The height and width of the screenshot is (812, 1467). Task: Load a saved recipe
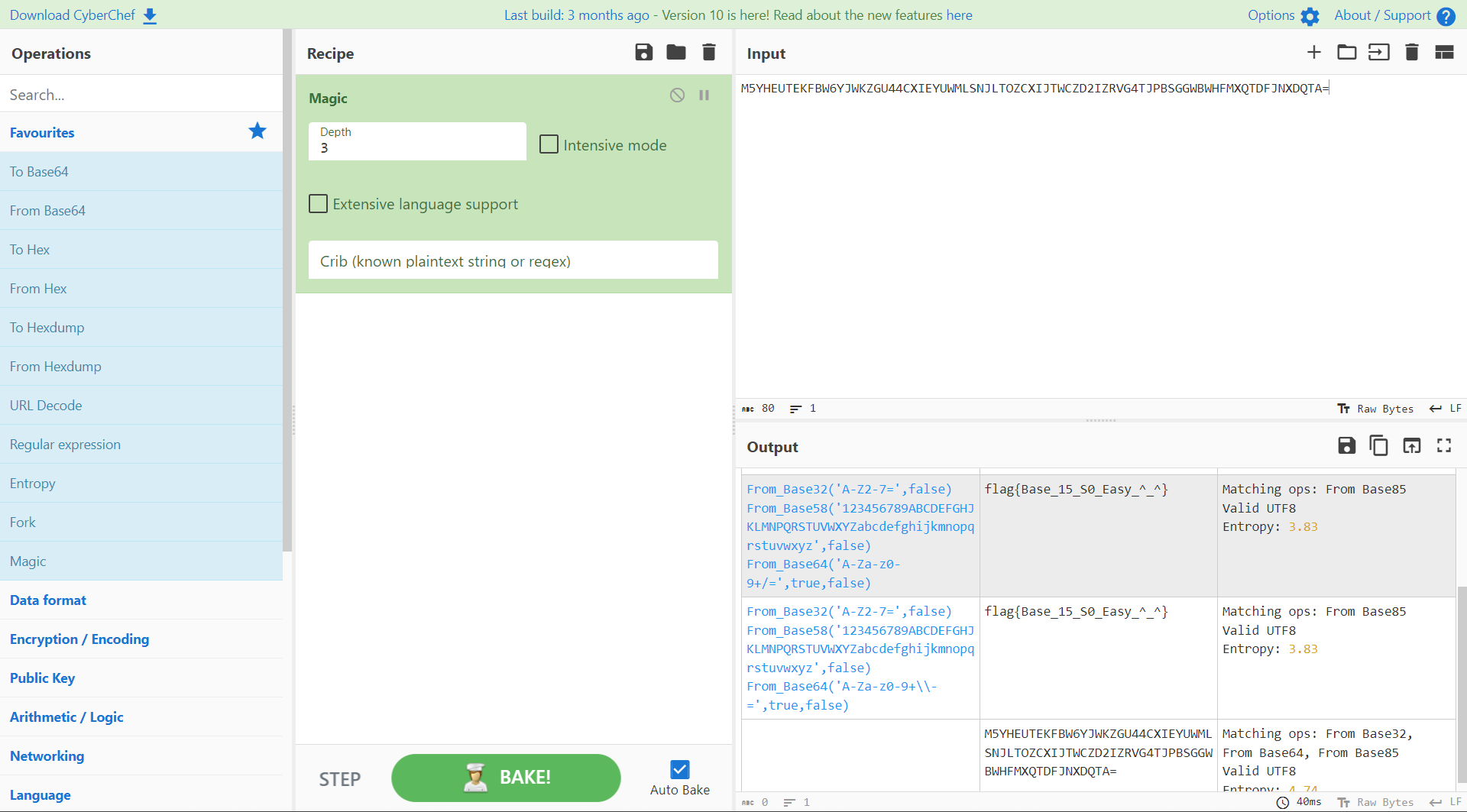(x=675, y=53)
